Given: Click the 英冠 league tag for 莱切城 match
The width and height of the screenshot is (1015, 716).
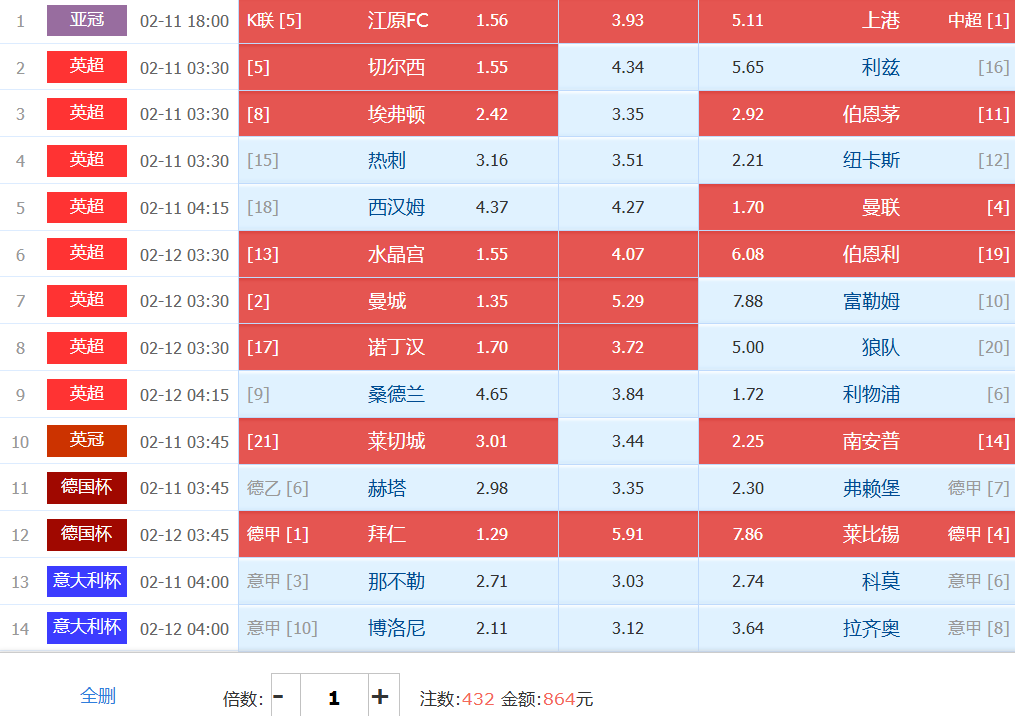Looking at the screenshot, I should [x=87, y=440].
